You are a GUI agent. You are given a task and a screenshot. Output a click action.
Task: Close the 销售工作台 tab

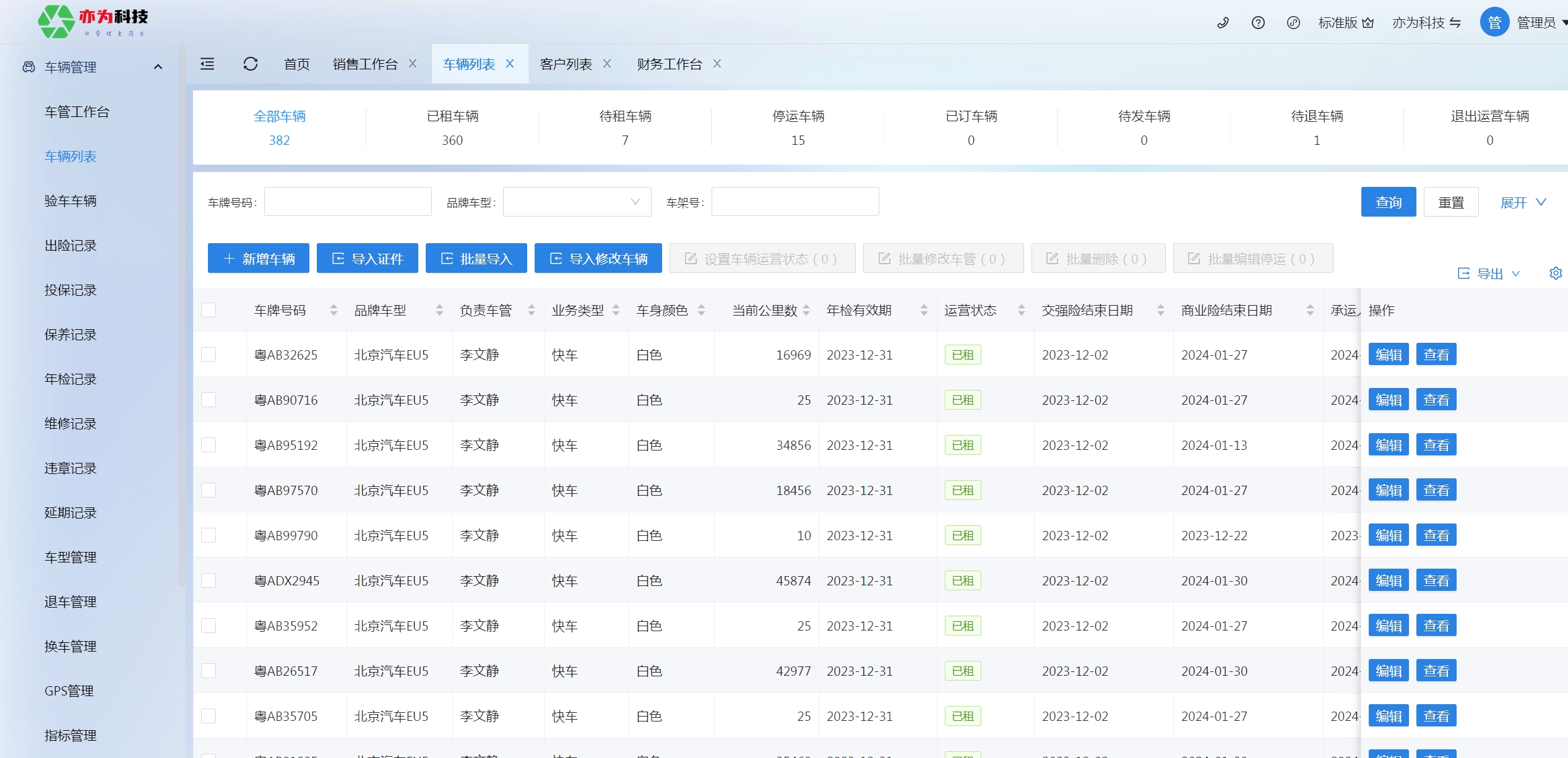413,64
